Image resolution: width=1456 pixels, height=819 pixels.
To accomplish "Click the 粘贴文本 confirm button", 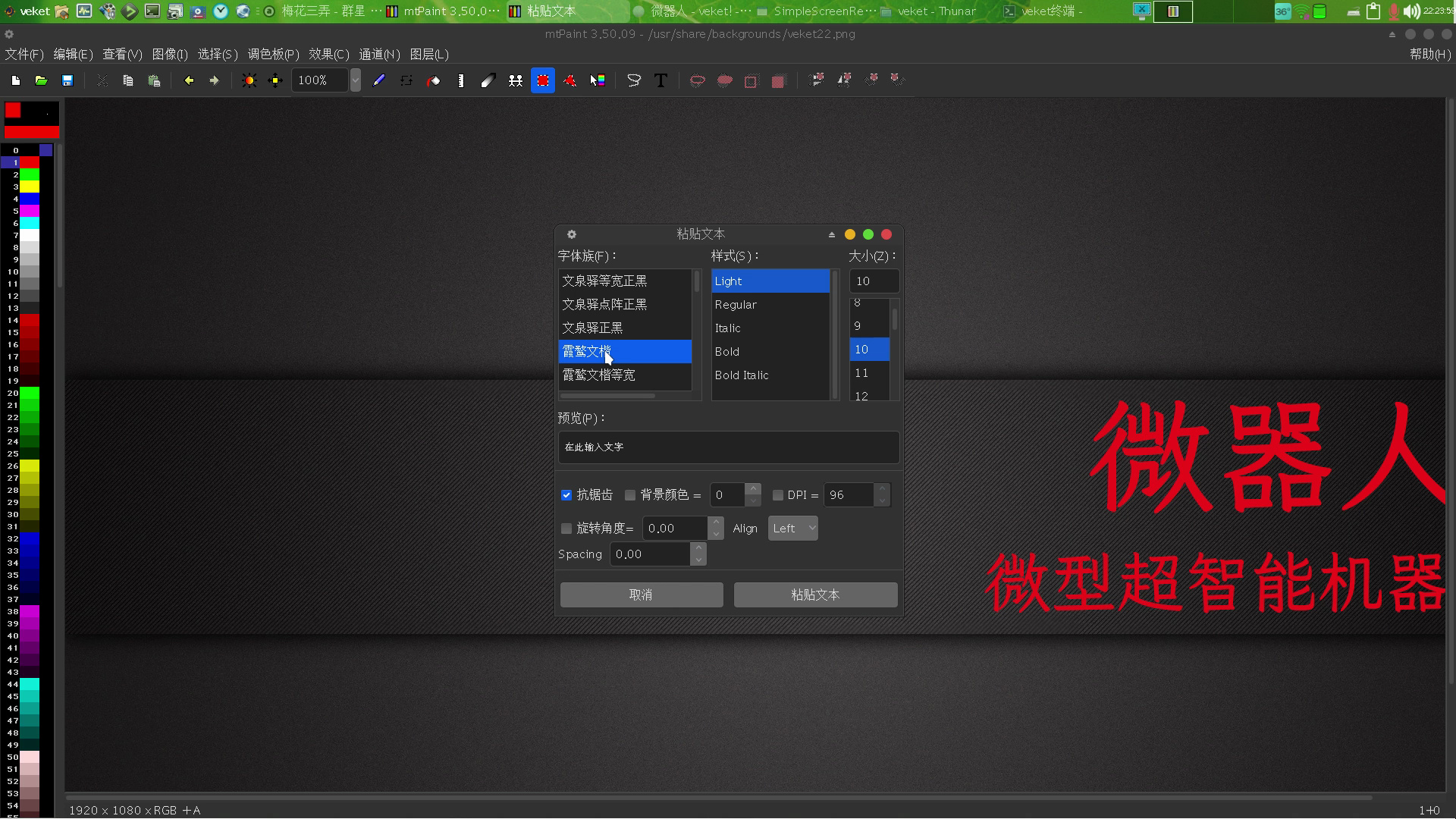I will coord(814,595).
